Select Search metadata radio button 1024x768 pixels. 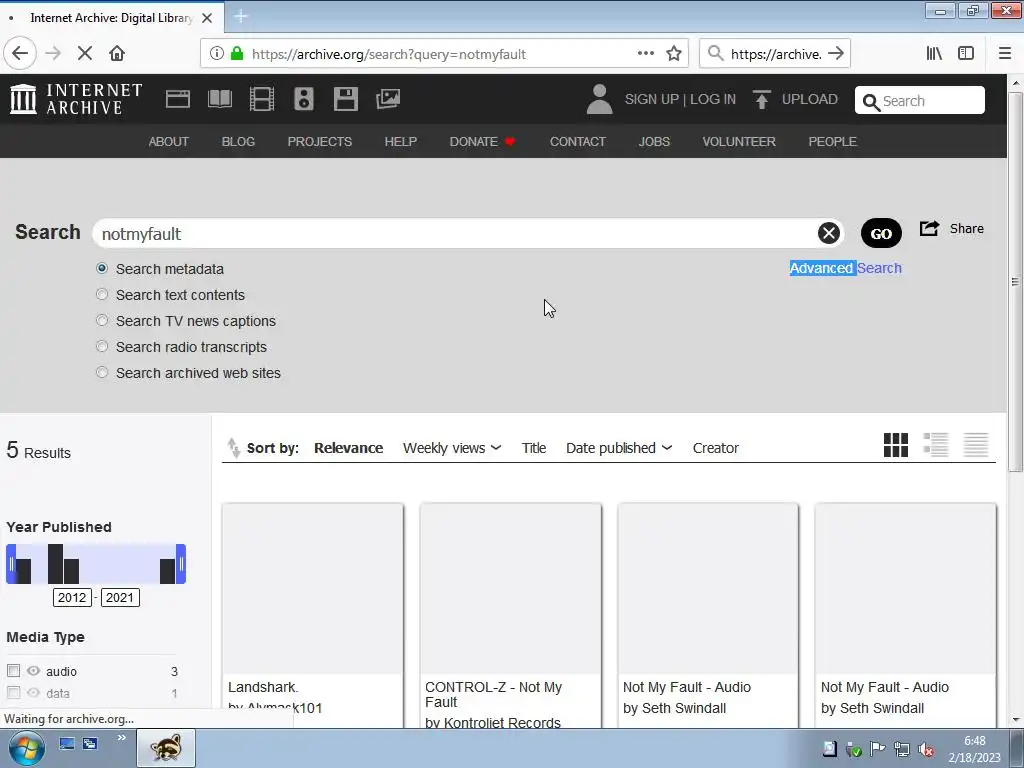coord(102,268)
